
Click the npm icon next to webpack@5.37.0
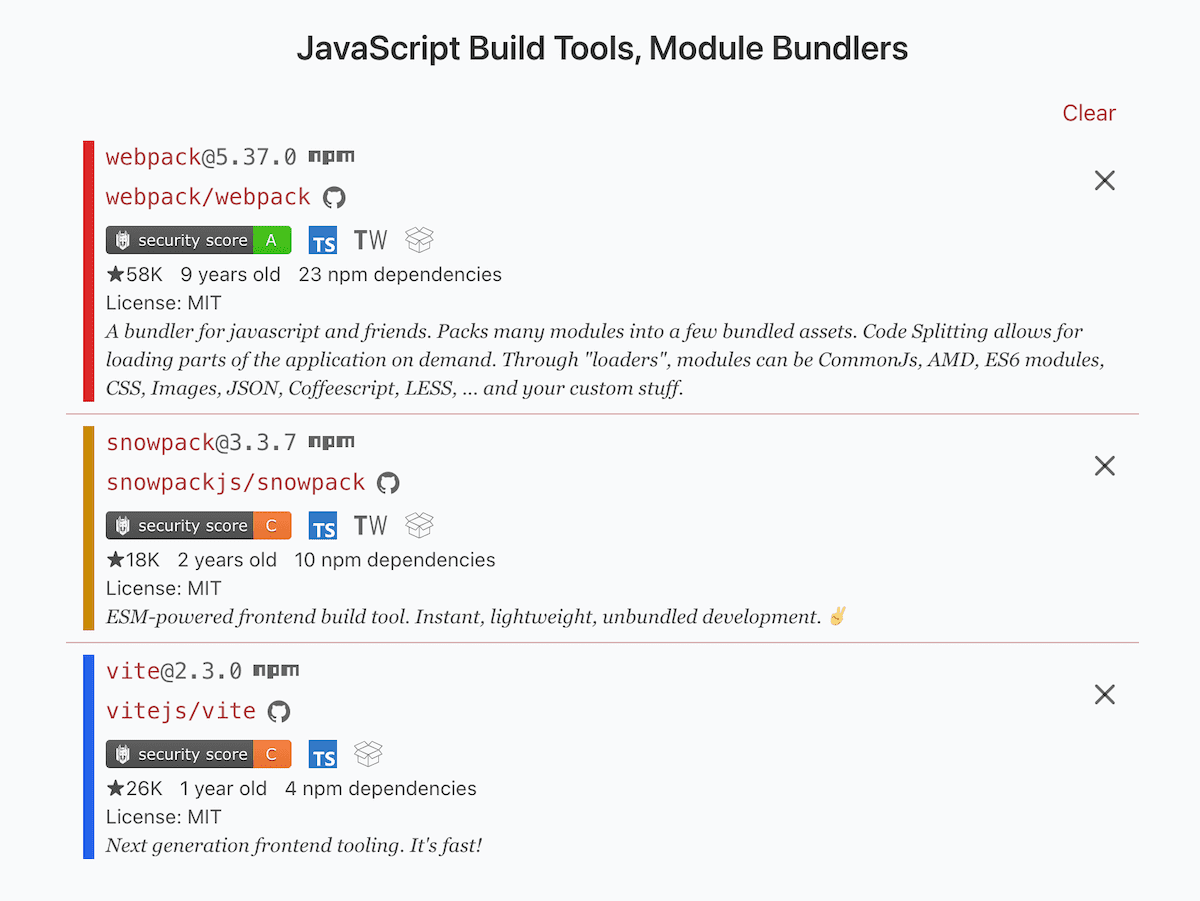(x=331, y=157)
